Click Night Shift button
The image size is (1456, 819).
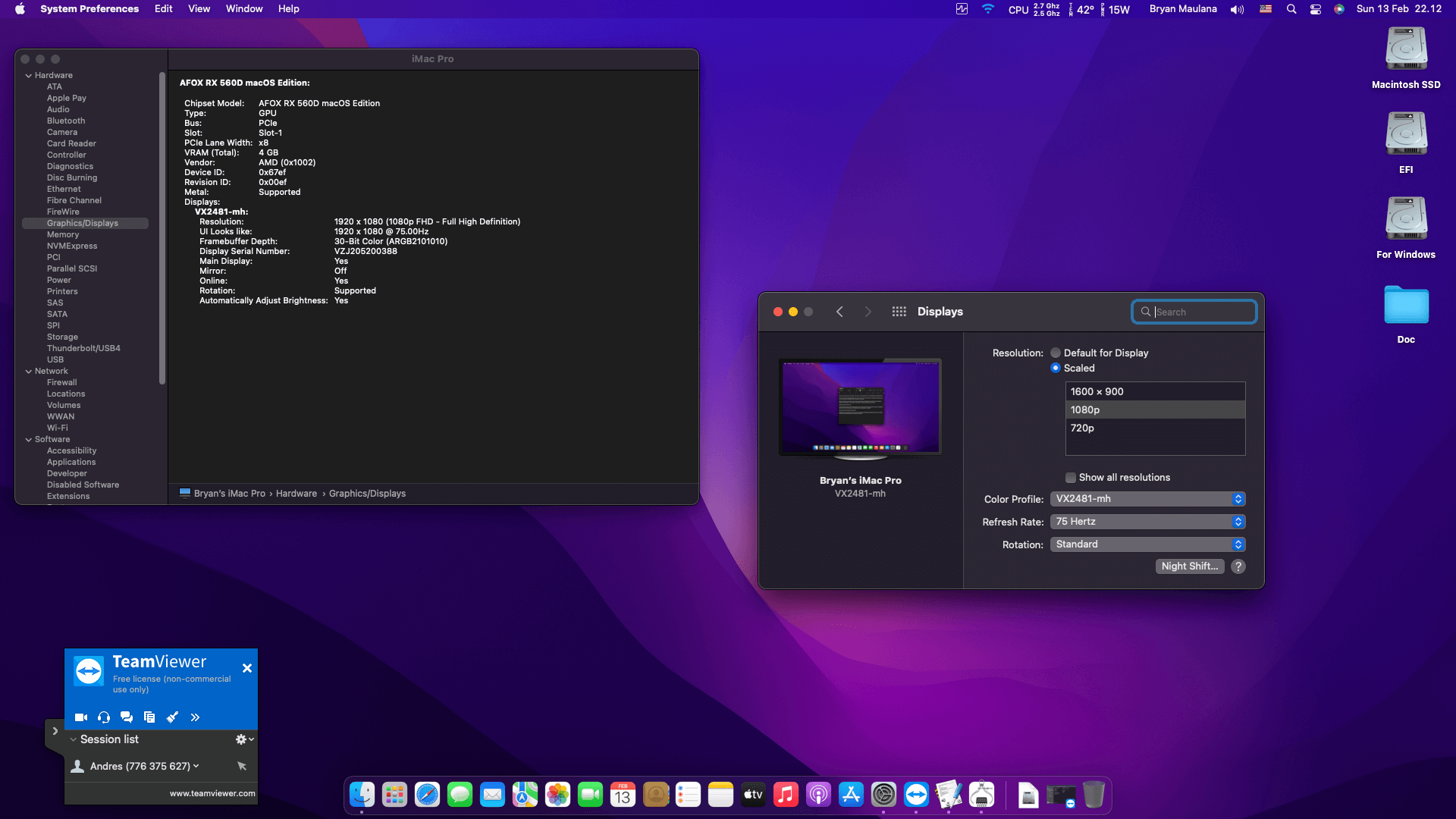(x=1190, y=566)
